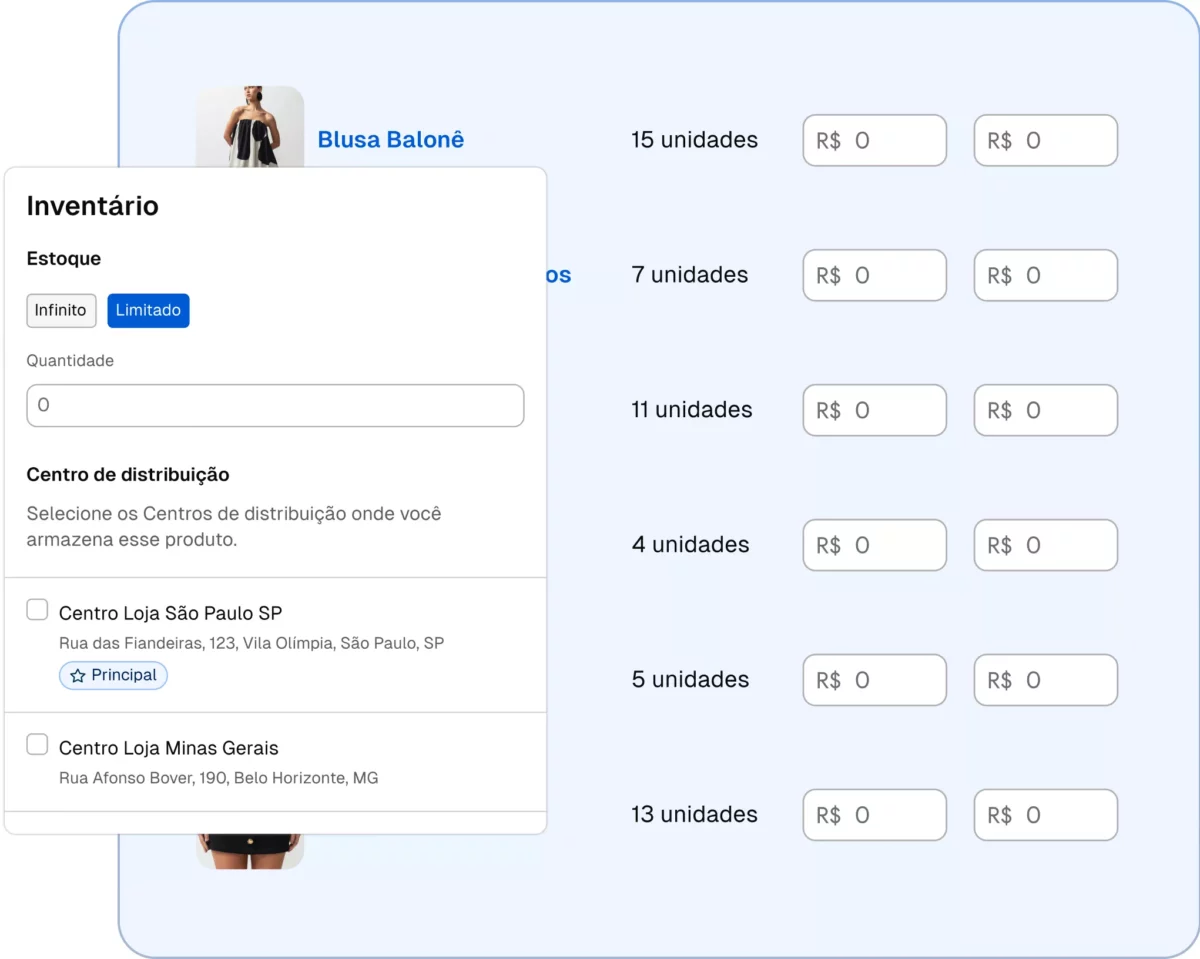The height and width of the screenshot is (959, 1200).
Task: Click the Principal badge under São Paulo
Action: tap(113, 676)
